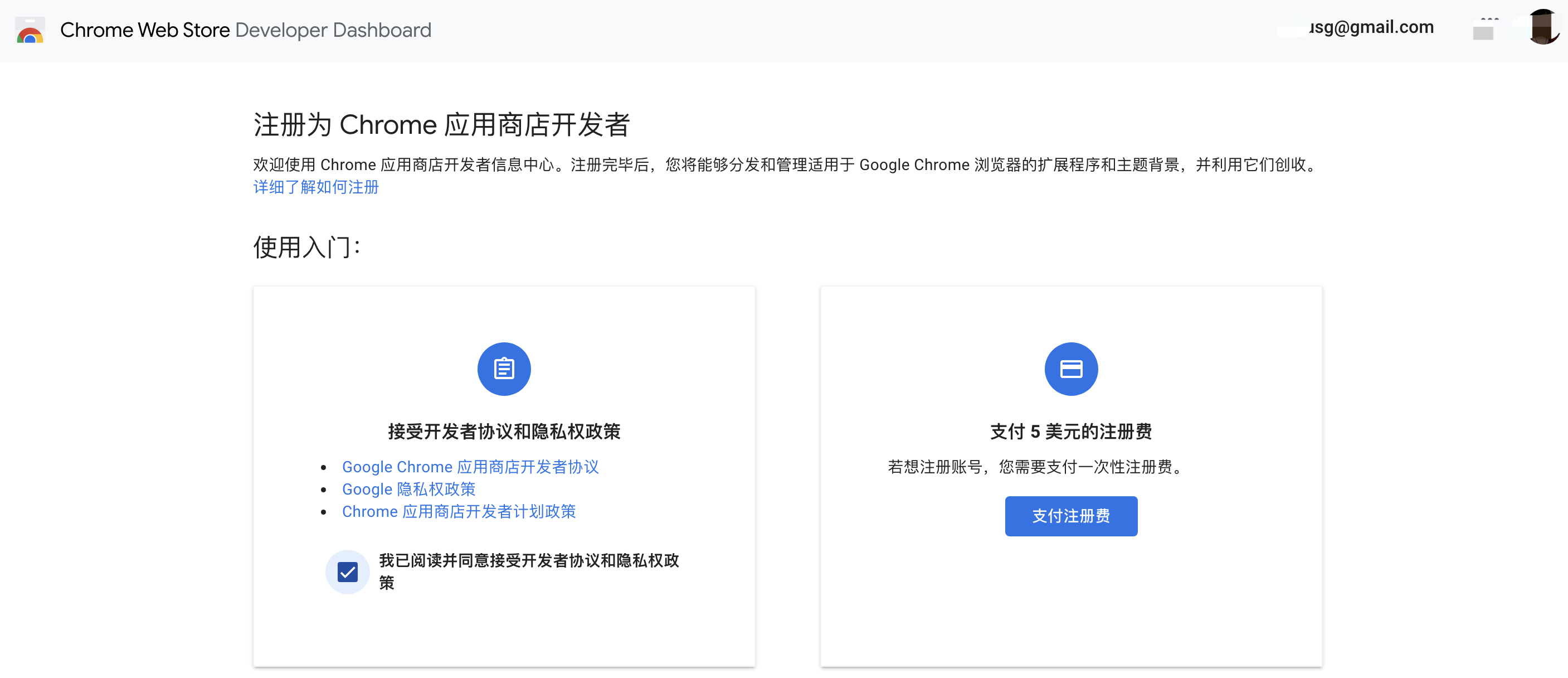Click the 注册为 Chrome 应用商店开发者 heading
The width and height of the screenshot is (1568, 678).
click(x=441, y=125)
